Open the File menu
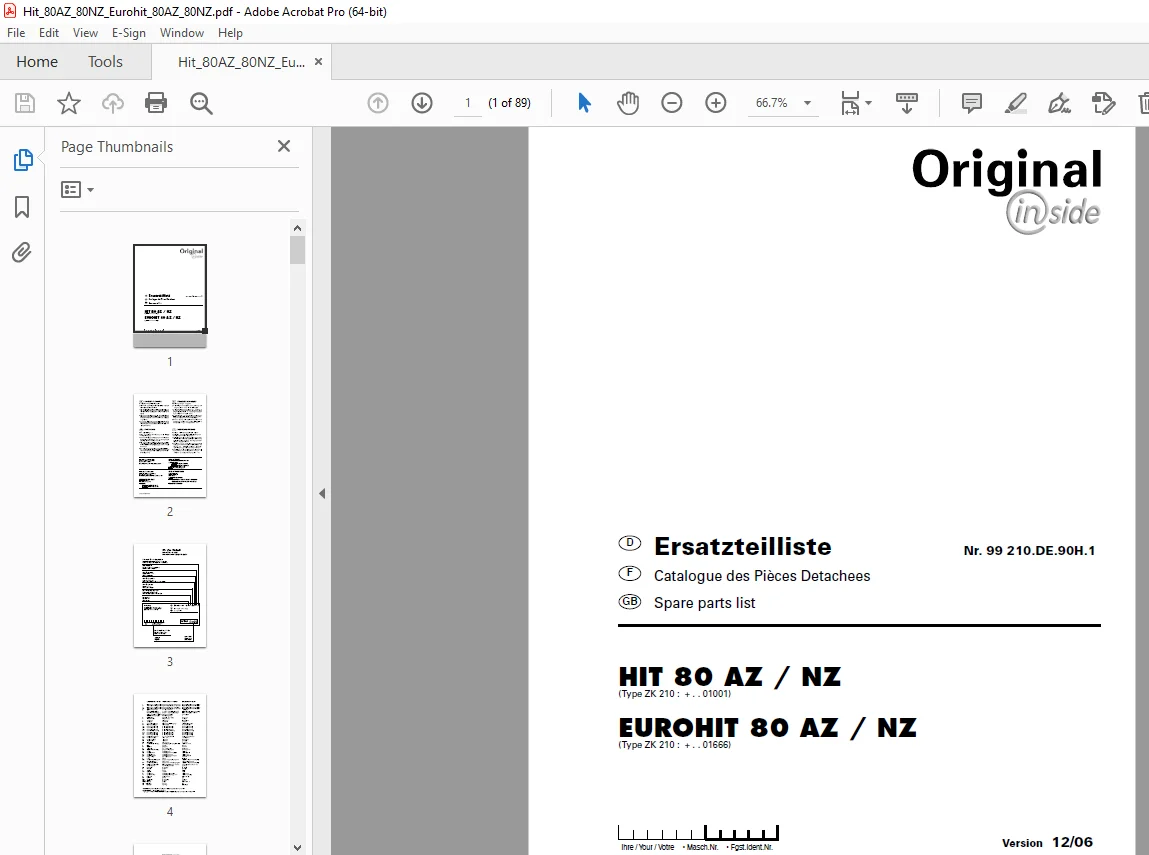 coord(16,33)
